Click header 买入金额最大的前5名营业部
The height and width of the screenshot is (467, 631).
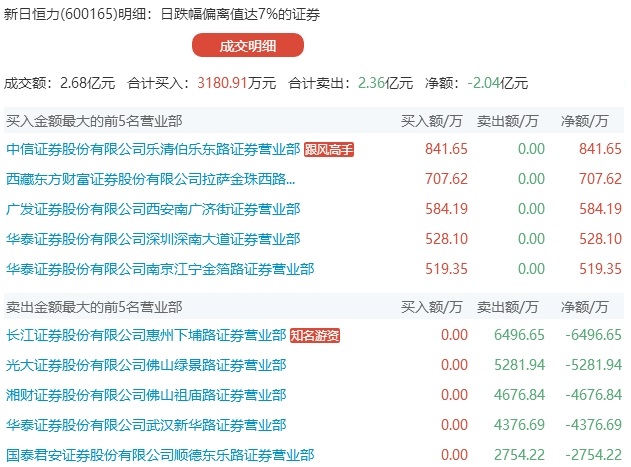click(94, 121)
